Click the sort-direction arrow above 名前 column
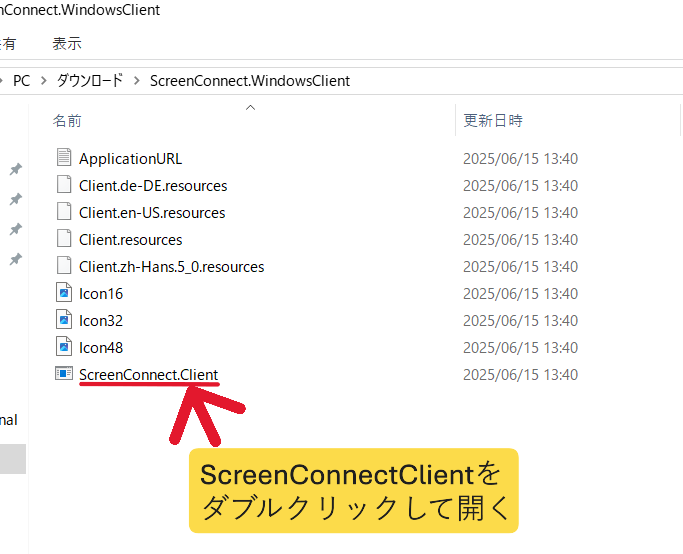 tap(250, 108)
